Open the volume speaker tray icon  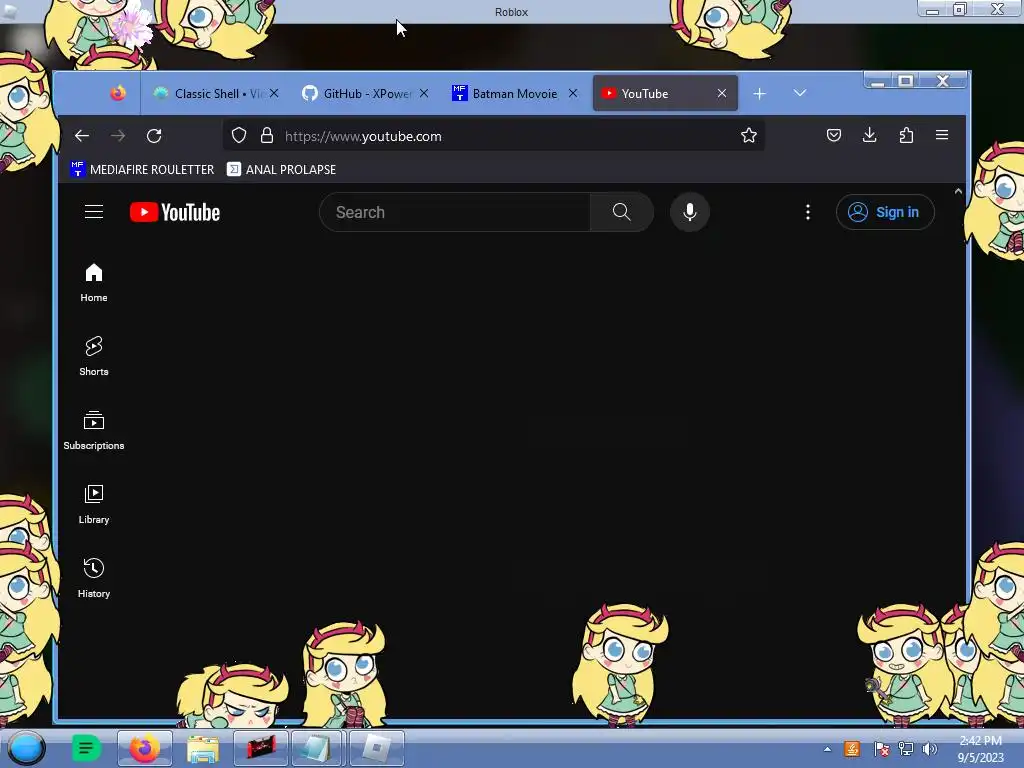[x=929, y=749]
